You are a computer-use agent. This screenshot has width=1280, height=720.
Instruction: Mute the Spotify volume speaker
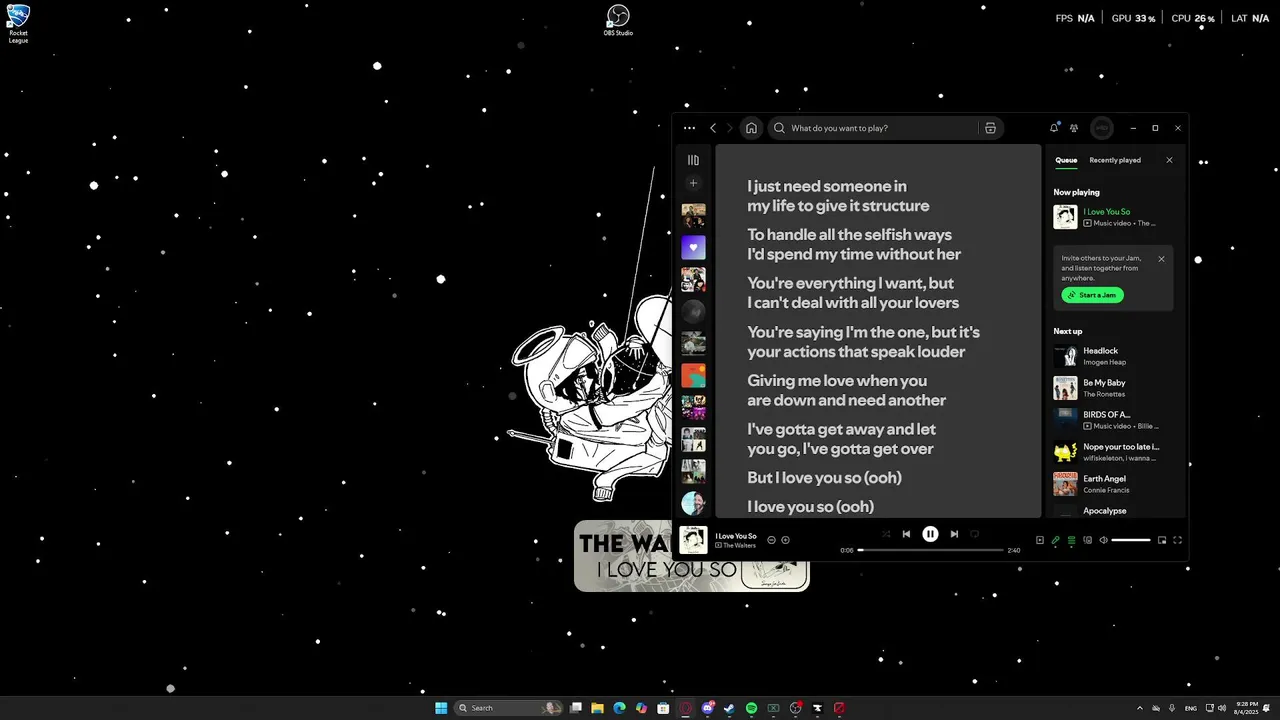pyautogui.click(x=1103, y=540)
